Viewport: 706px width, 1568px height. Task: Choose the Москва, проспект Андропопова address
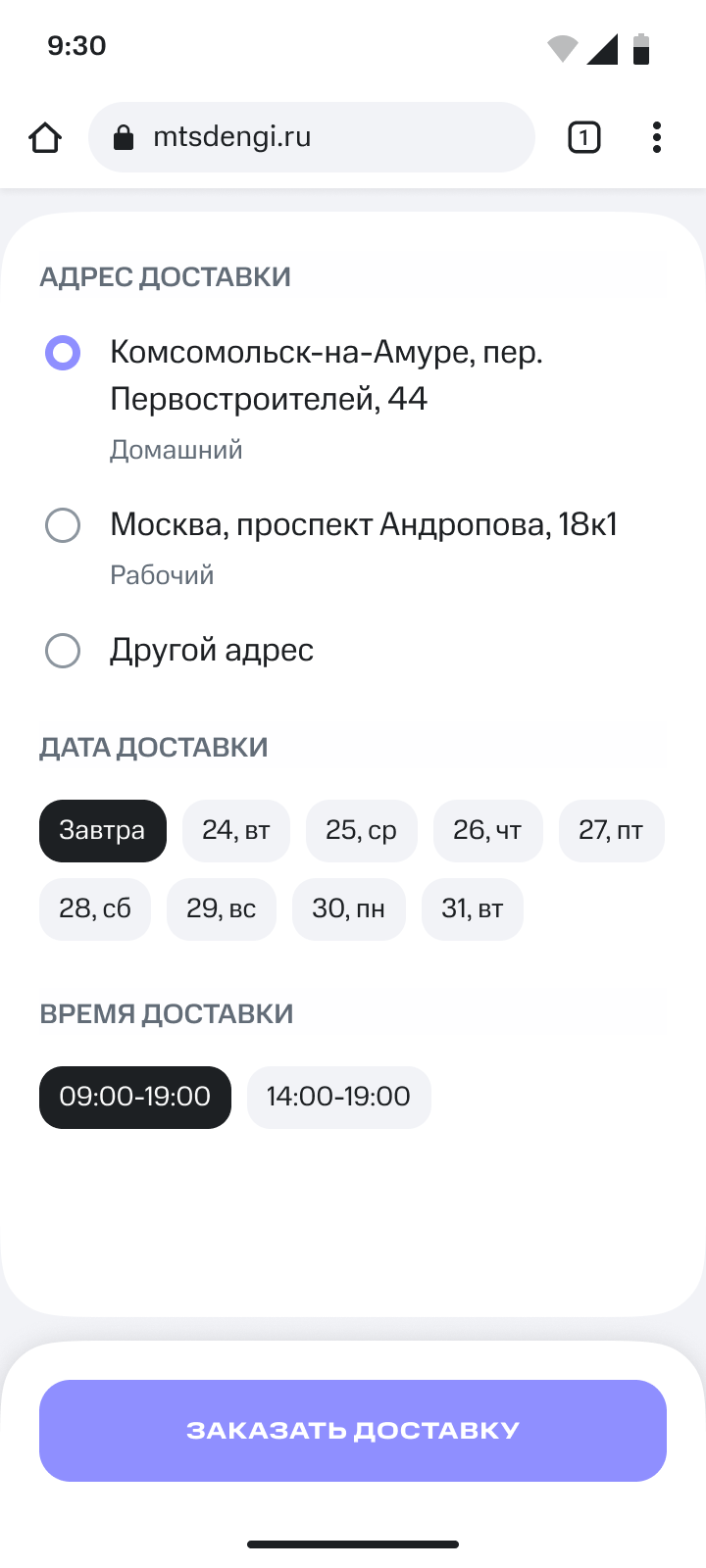(63, 525)
